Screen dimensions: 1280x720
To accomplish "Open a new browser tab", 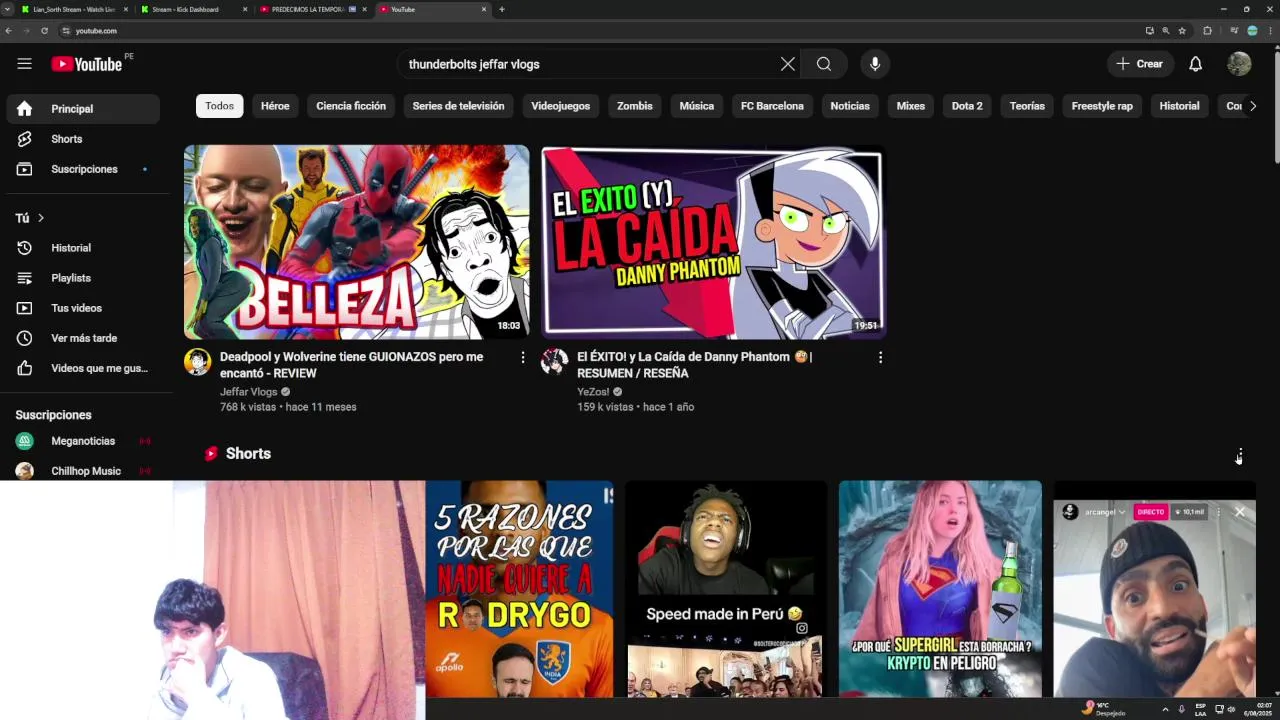I will click(502, 9).
